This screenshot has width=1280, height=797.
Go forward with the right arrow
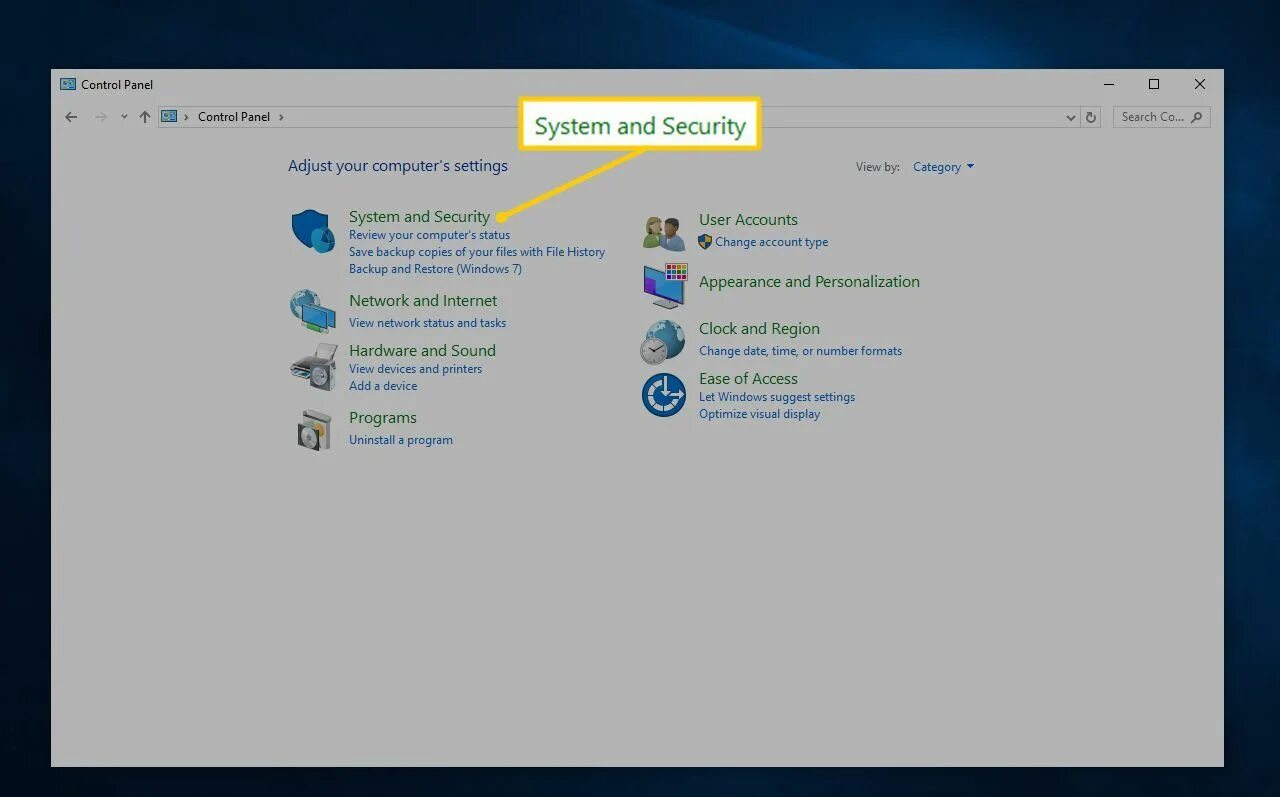coord(100,117)
